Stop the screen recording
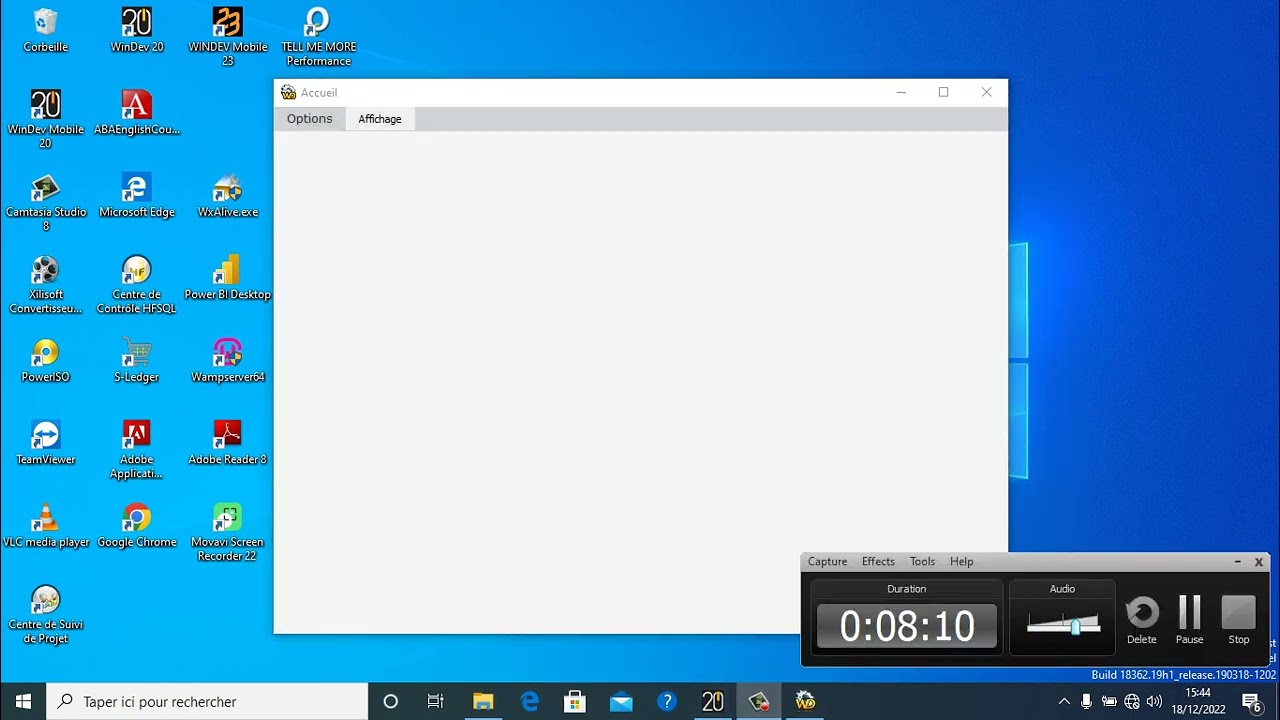This screenshot has height=720, width=1280. (1238, 620)
